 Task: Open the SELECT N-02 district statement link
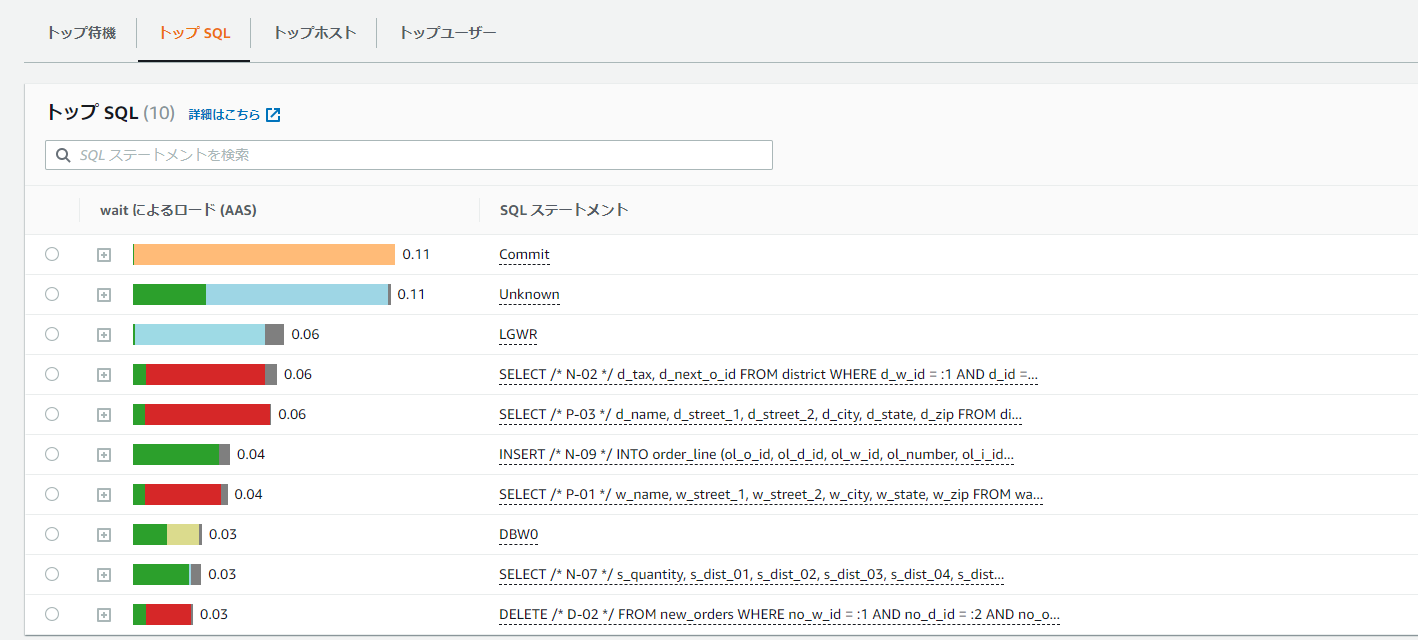coord(768,375)
